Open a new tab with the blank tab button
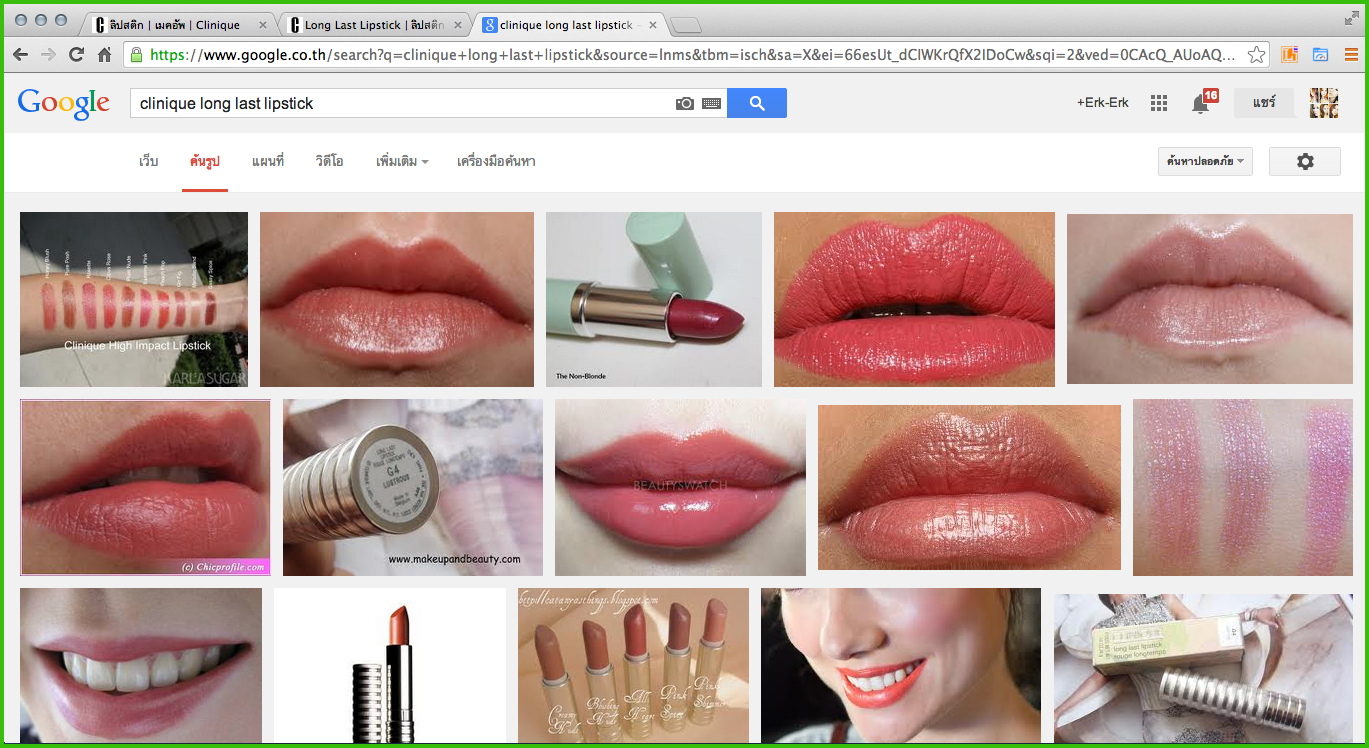The height and width of the screenshot is (748, 1369). click(x=685, y=25)
